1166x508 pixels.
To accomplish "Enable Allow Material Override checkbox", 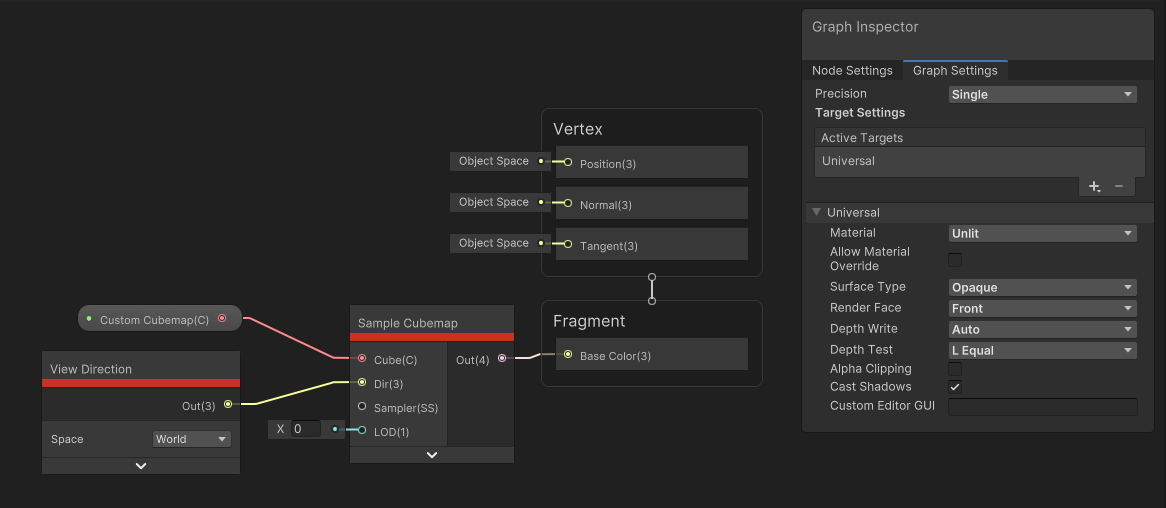I will 955,260.
